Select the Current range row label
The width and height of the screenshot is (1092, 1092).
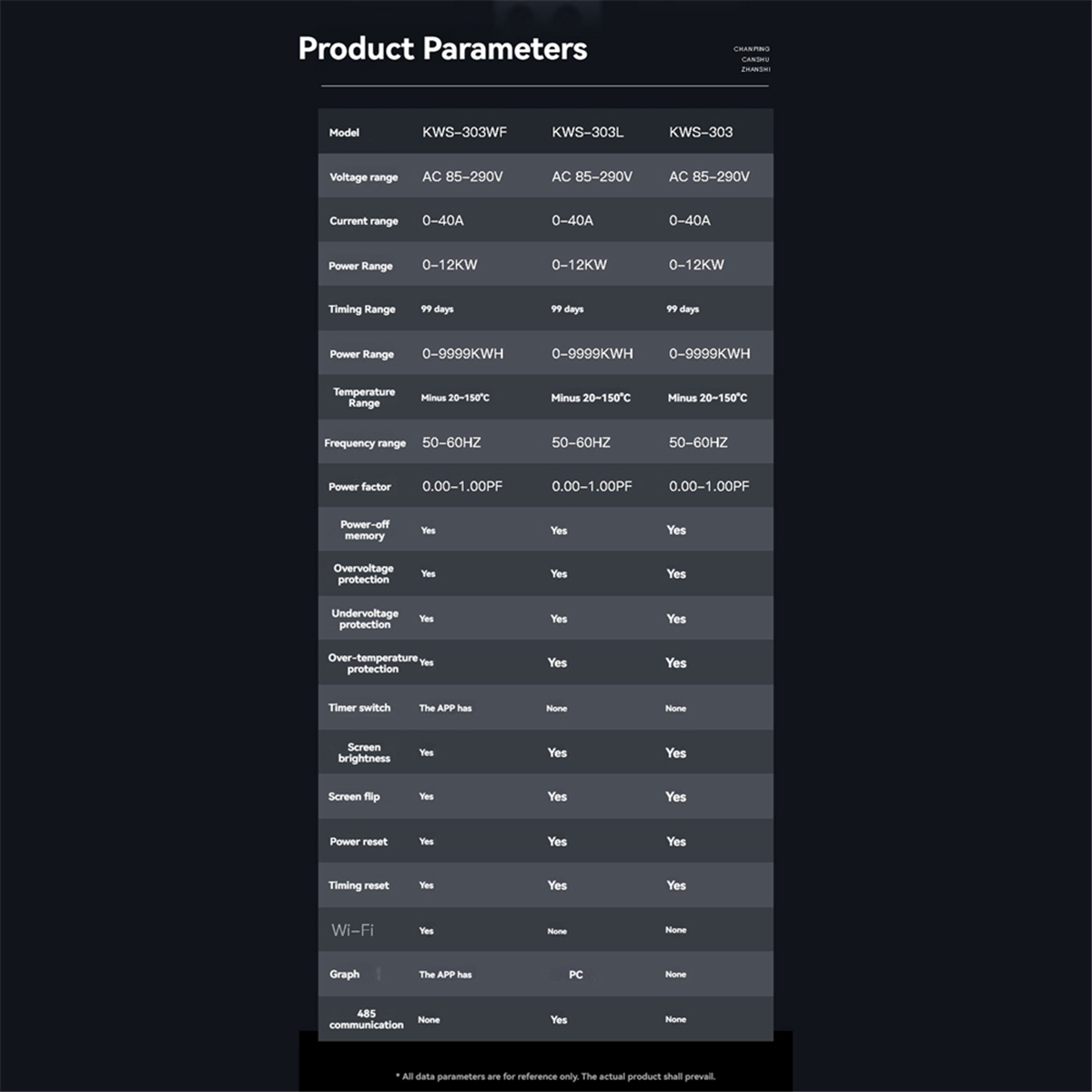tap(363, 221)
